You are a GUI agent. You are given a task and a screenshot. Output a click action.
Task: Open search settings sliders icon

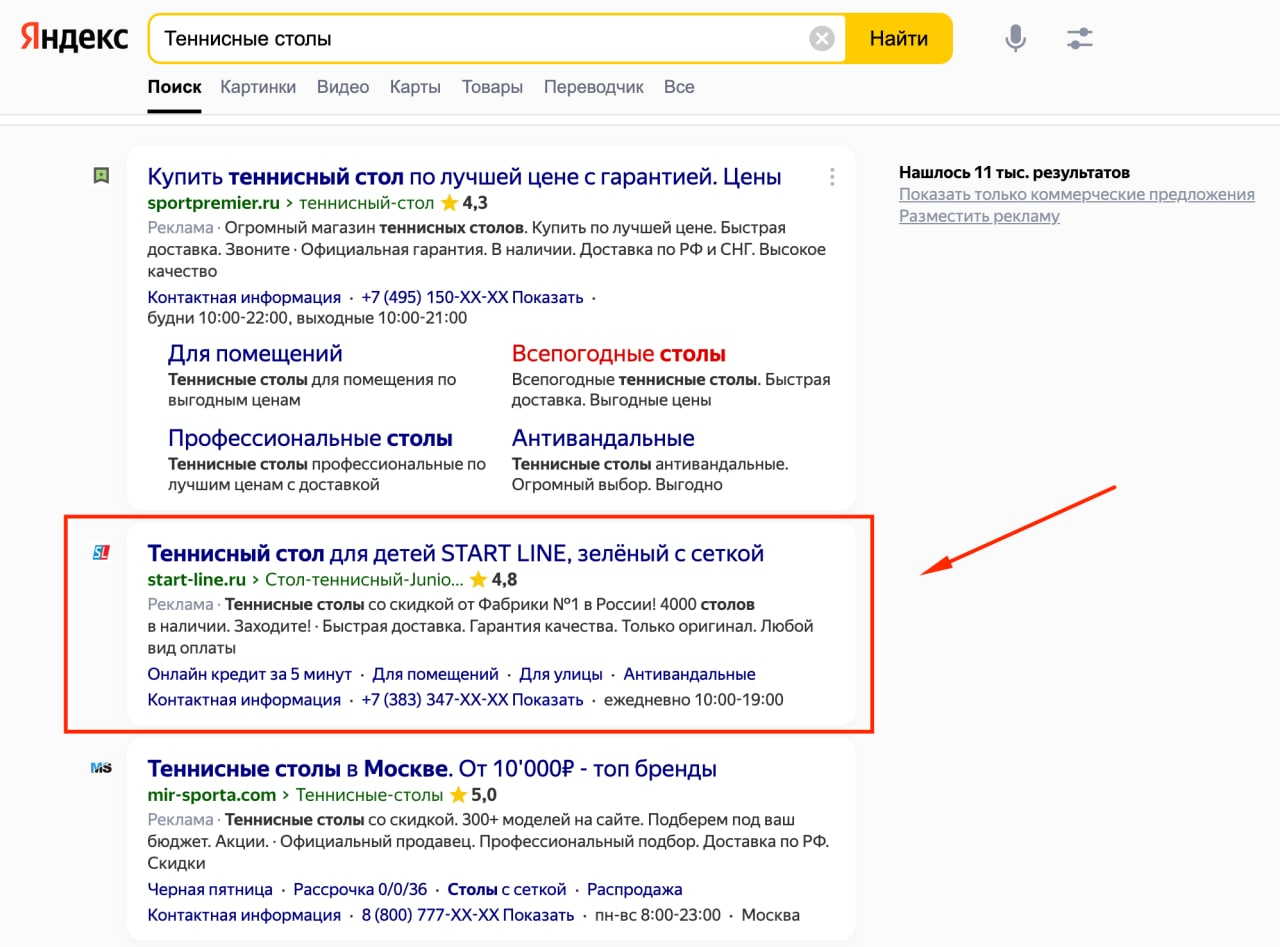[1080, 39]
